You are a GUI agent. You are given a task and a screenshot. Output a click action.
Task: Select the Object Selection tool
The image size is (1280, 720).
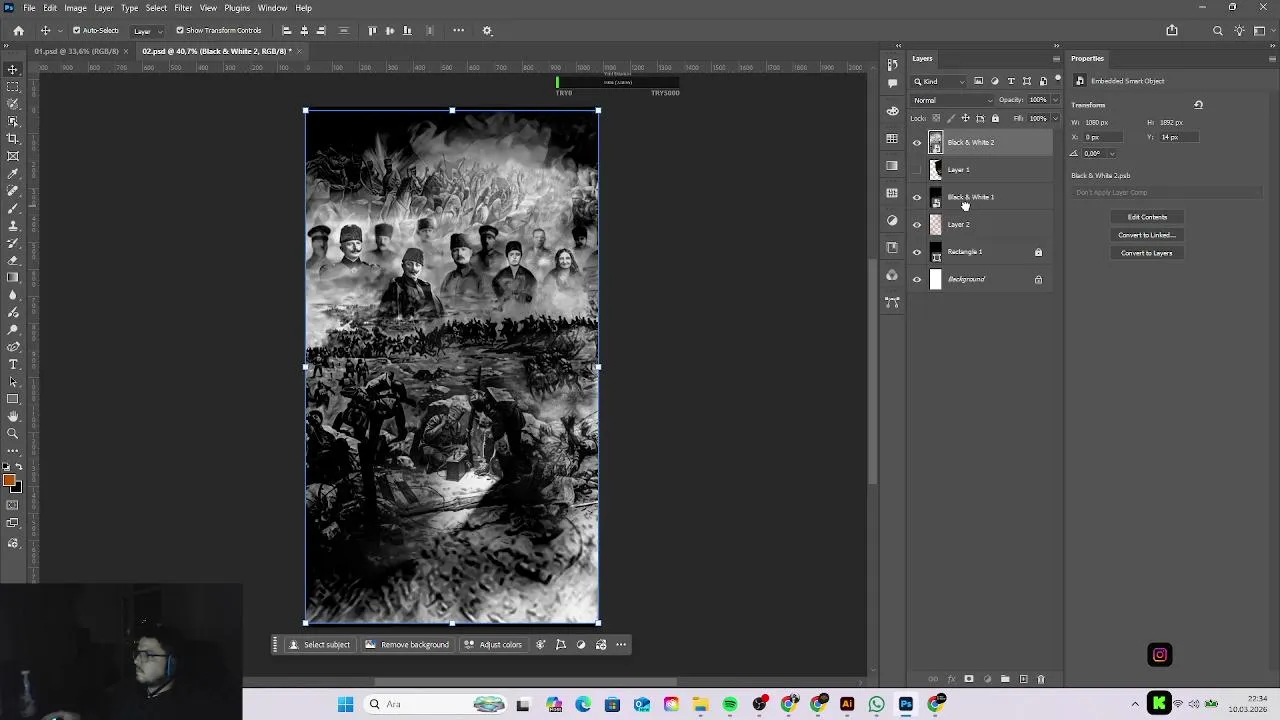13,121
